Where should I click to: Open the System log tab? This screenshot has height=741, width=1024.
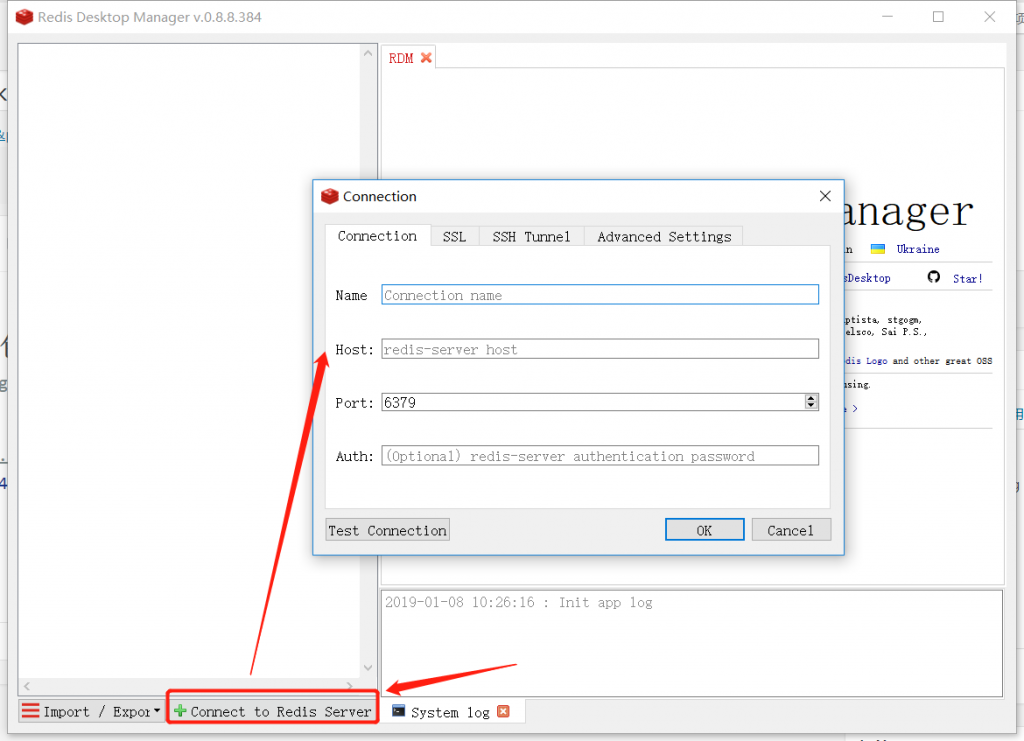[450, 712]
